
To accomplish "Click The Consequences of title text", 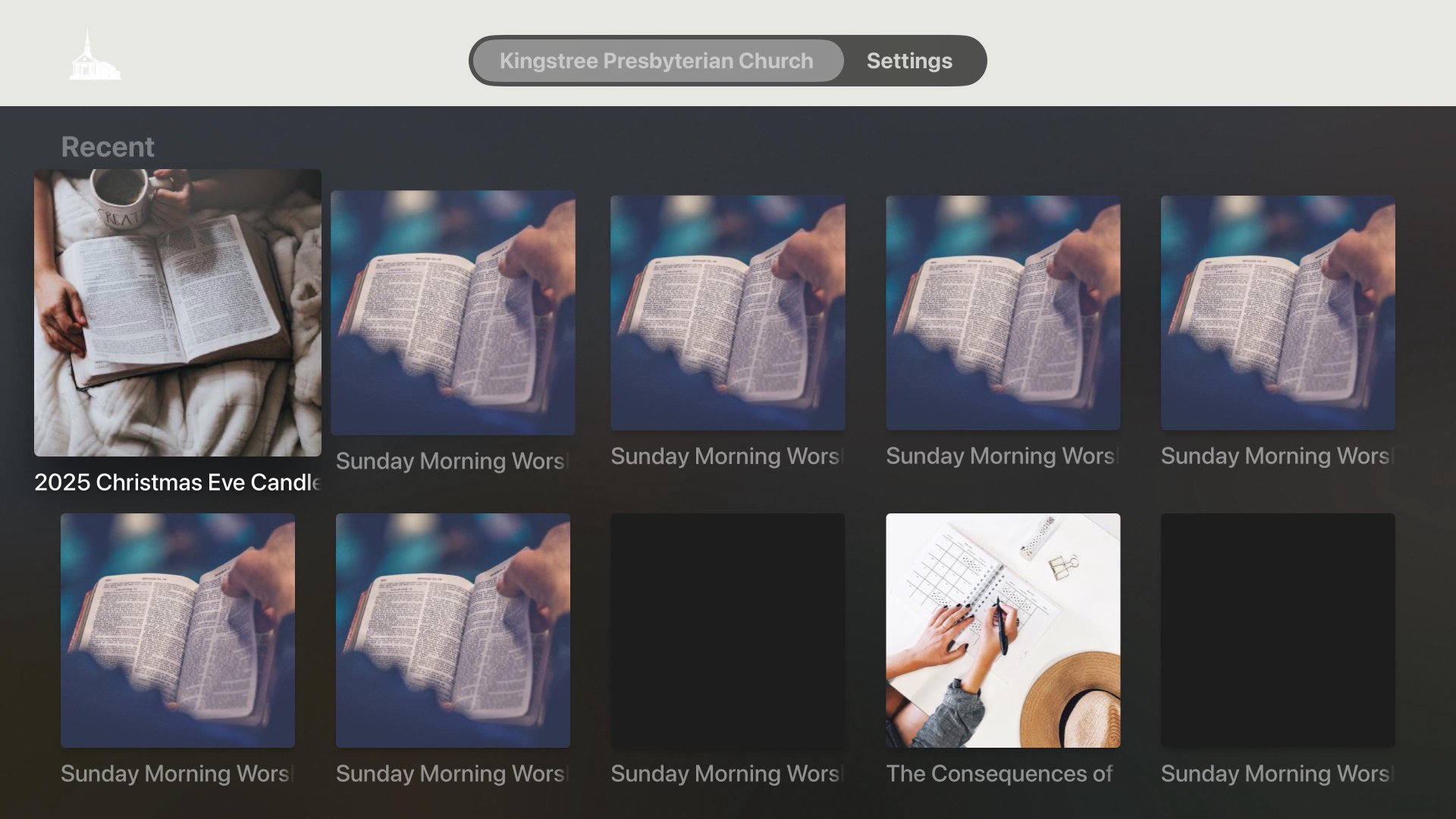I will tap(999, 773).
